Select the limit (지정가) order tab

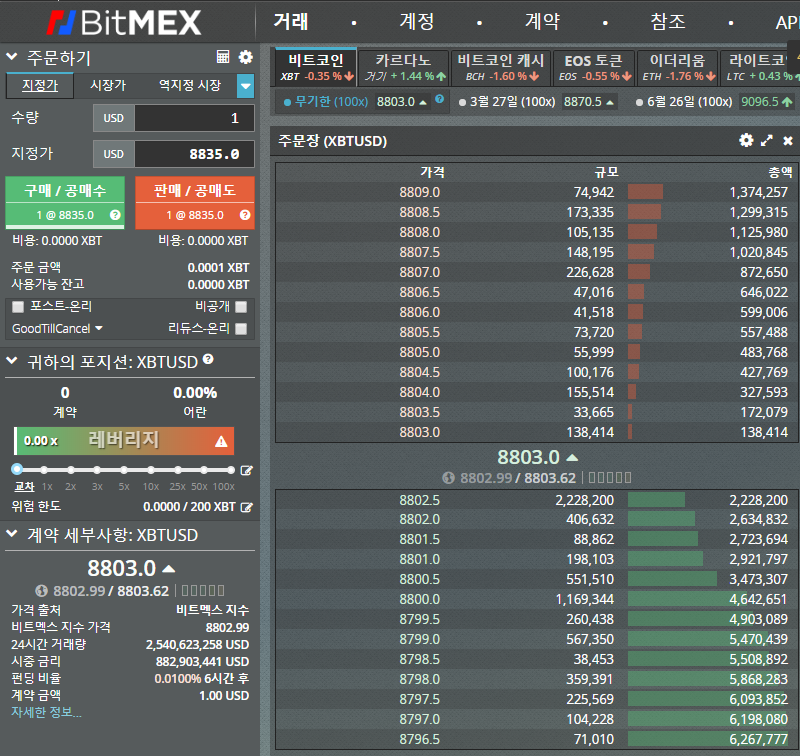40,85
